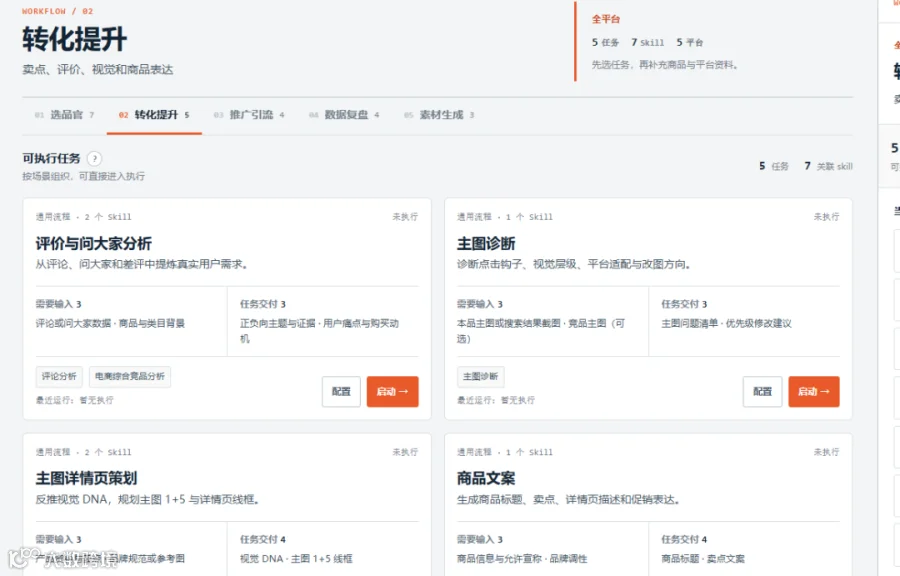This screenshot has width=900, height=576.
Task: Click 任务交付 3 in 评价与问大家分析 card
Action: coord(263,304)
